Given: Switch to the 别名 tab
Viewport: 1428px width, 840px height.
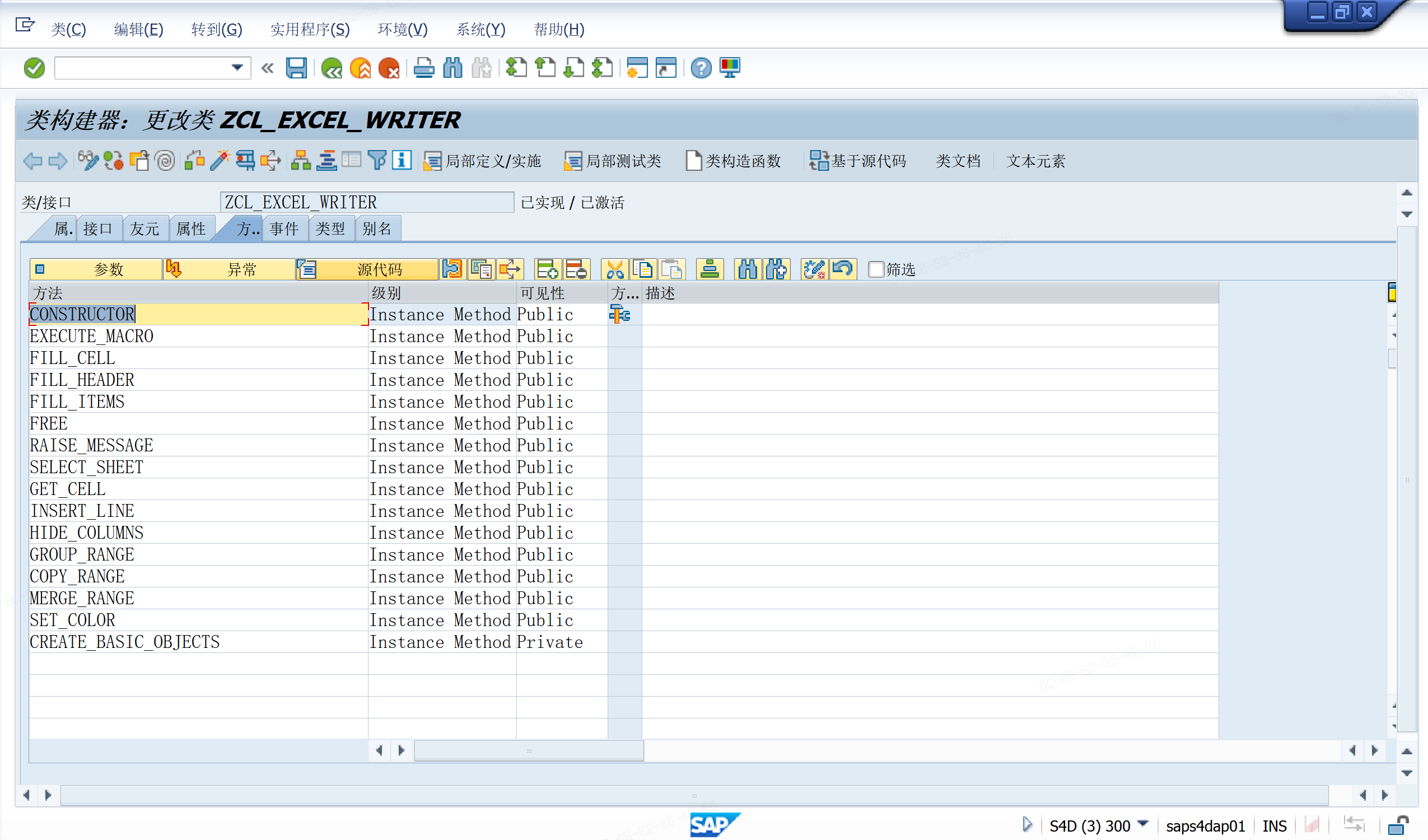Looking at the screenshot, I should [x=377, y=229].
